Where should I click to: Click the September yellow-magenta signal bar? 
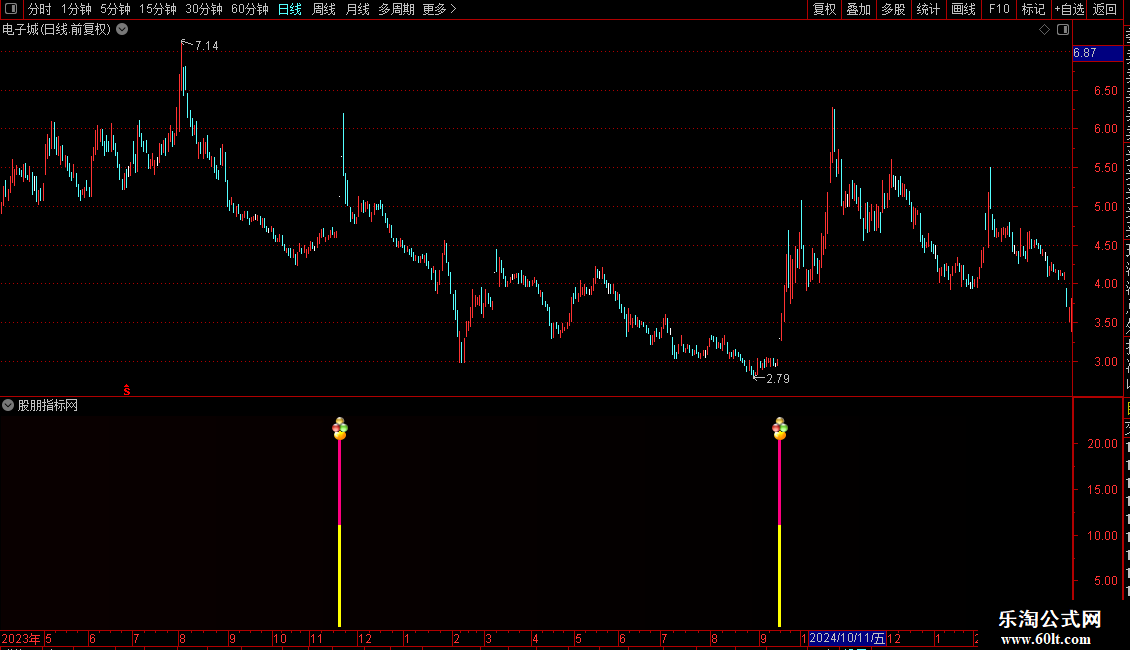pyautogui.click(x=780, y=533)
